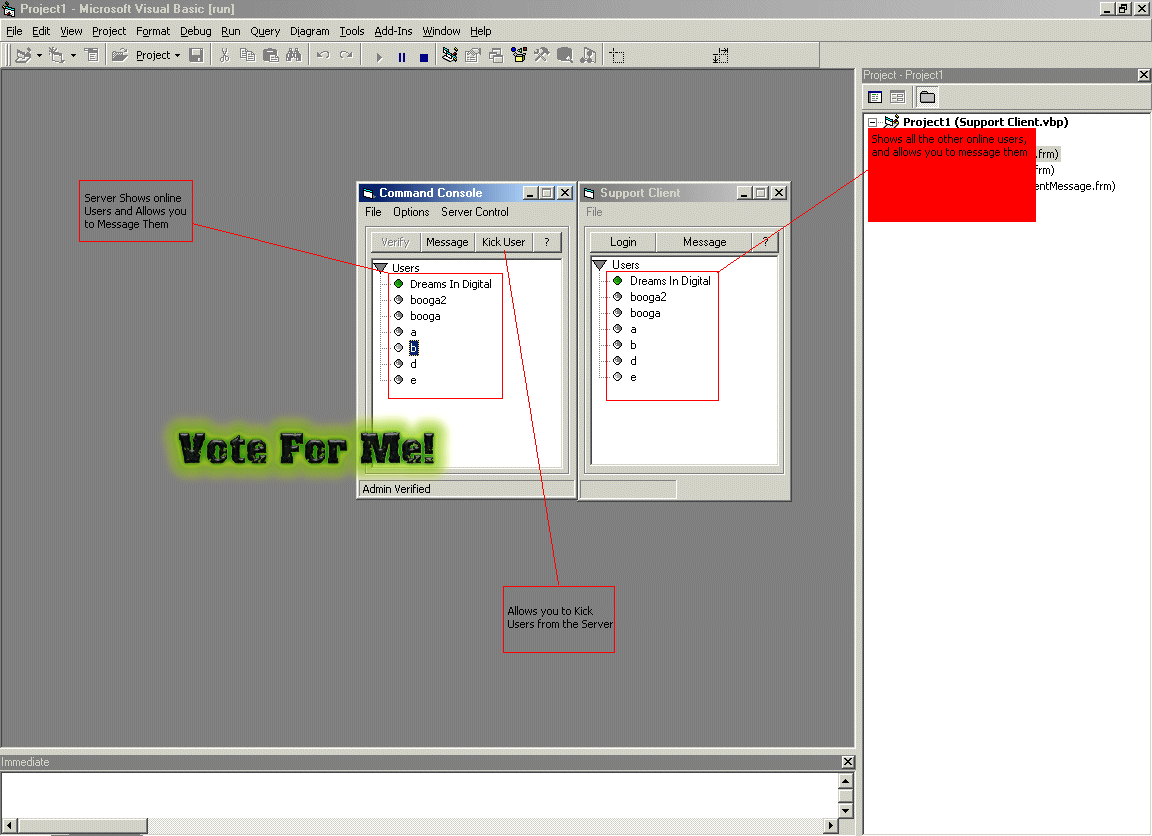Click the Kick User button
The image size is (1152, 836).
pos(503,242)
